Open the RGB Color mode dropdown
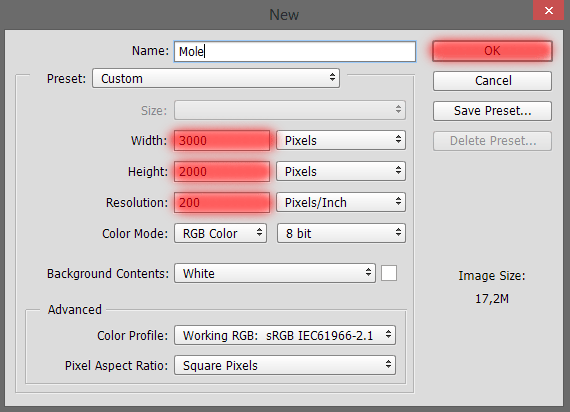This screenshot has height=412, width=570. click(x=220, y=233)
